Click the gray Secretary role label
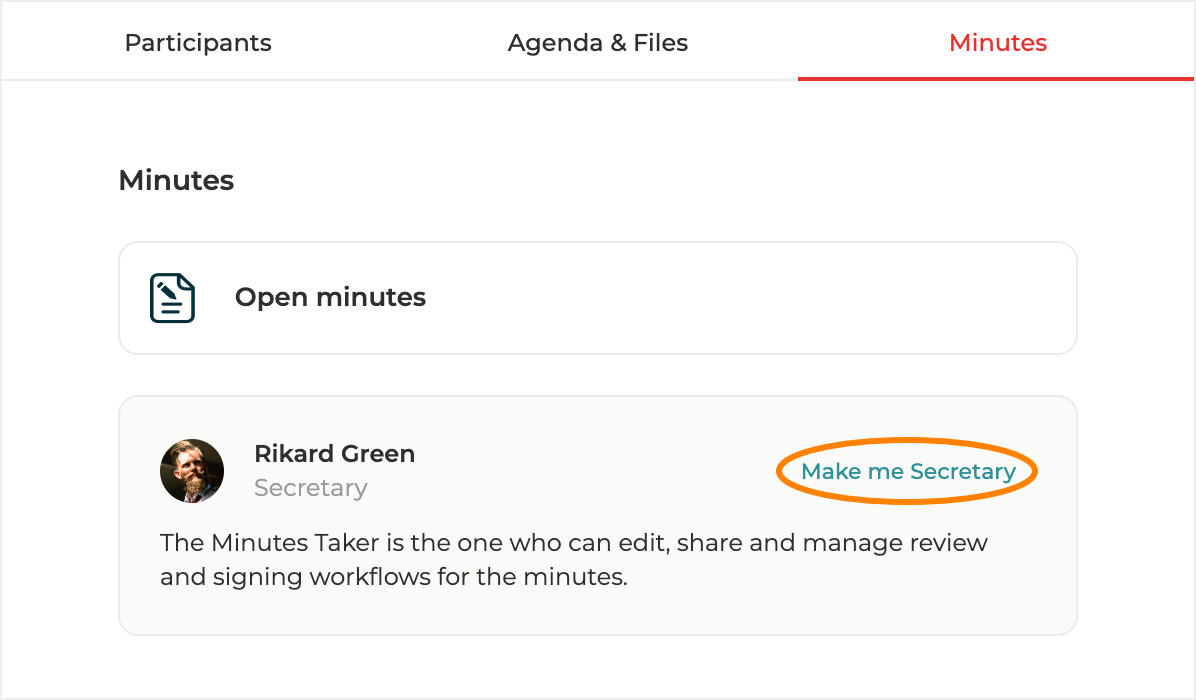 tap(310, 488)
